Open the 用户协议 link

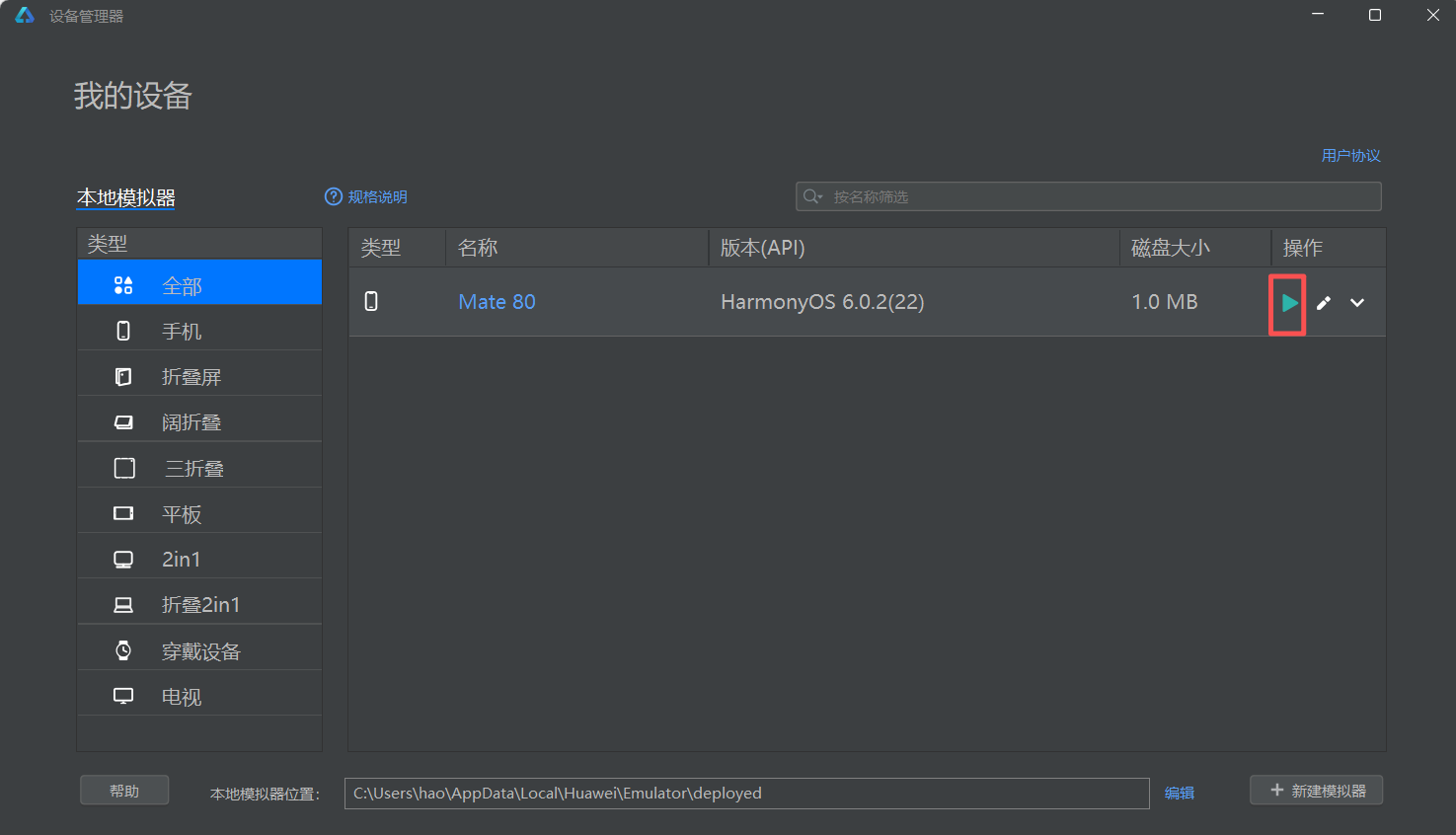tap(1350, 155)
